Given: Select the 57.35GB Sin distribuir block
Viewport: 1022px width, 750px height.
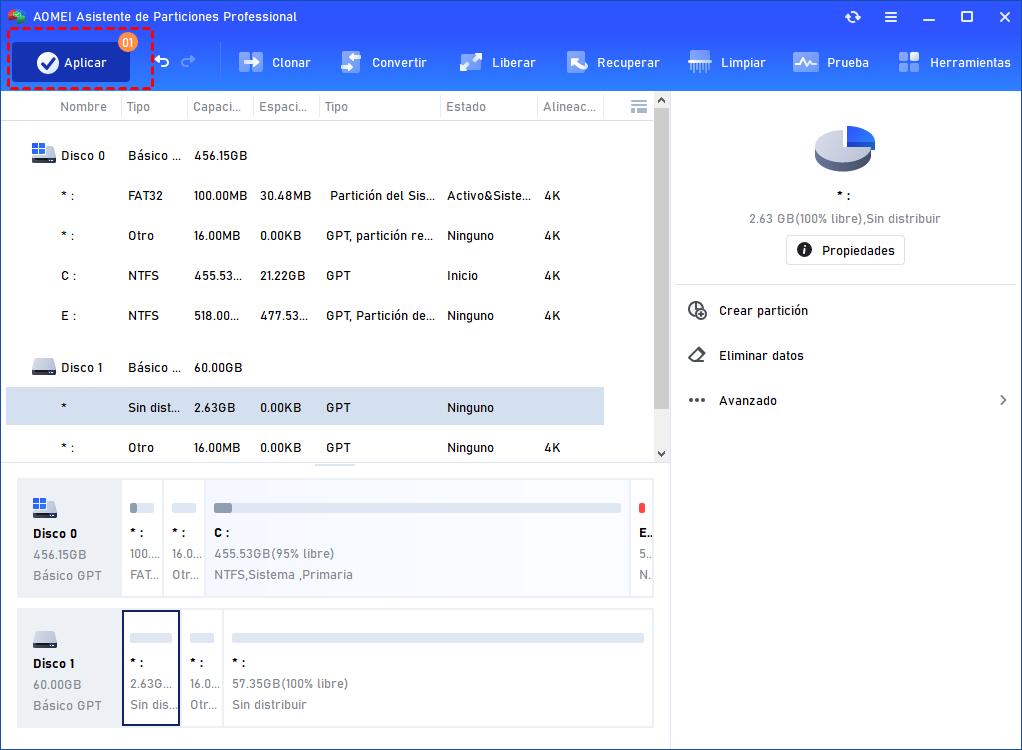Looking at the screenshot, I should pyautogui.click(x=438, y=668).
